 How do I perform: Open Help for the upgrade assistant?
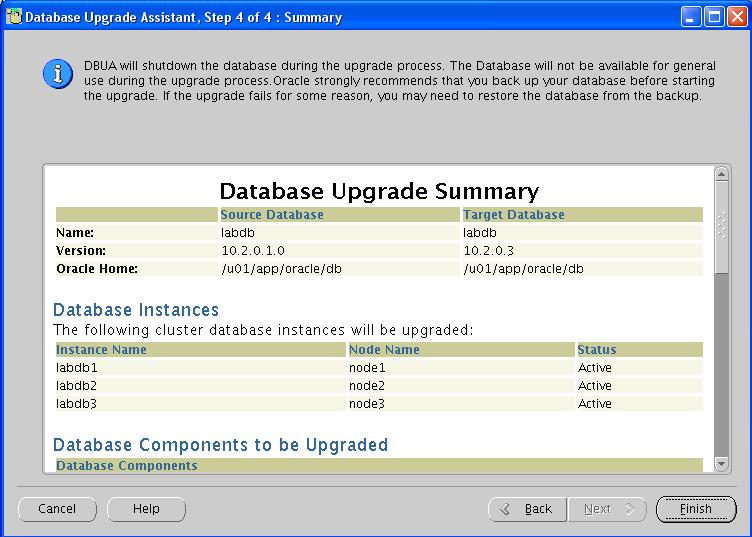coord(146,509)
